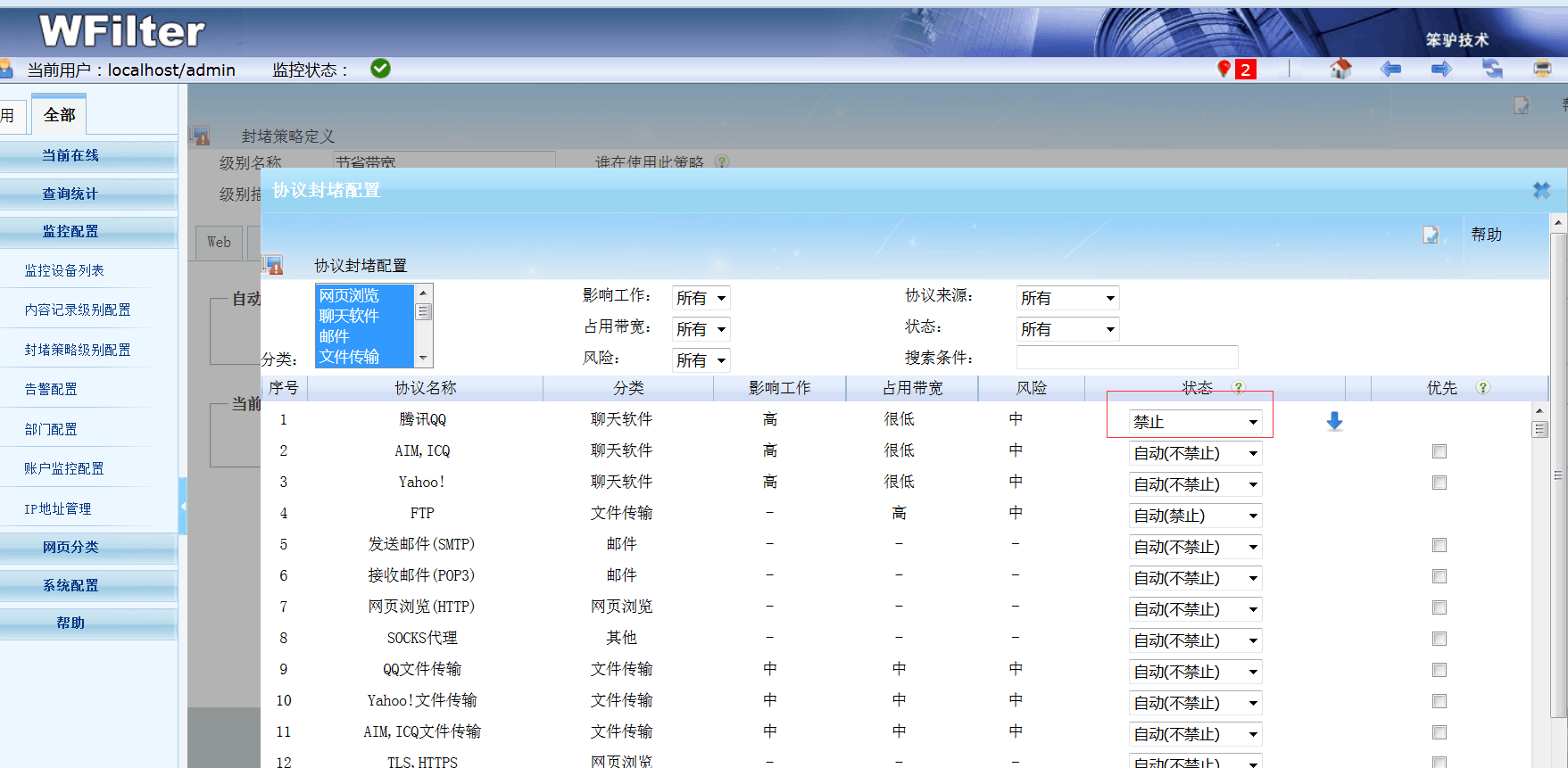The height and width of the screenshot is (768, 1568).
Task: Check the priority box for AIM, ICQ
Action: click(1439, 451)
